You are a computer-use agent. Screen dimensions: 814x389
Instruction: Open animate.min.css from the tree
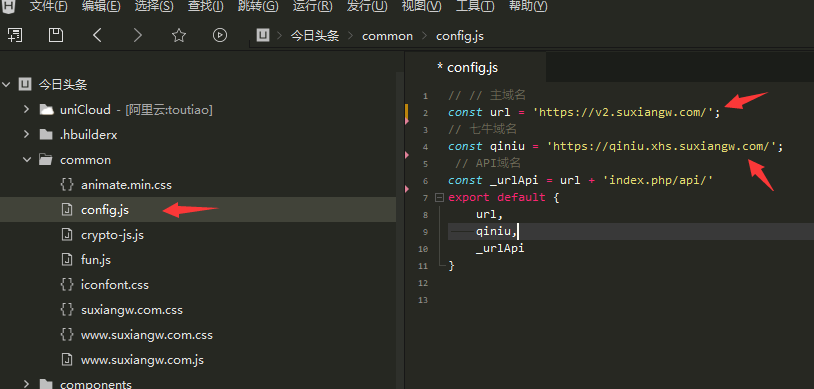(126, 185)
